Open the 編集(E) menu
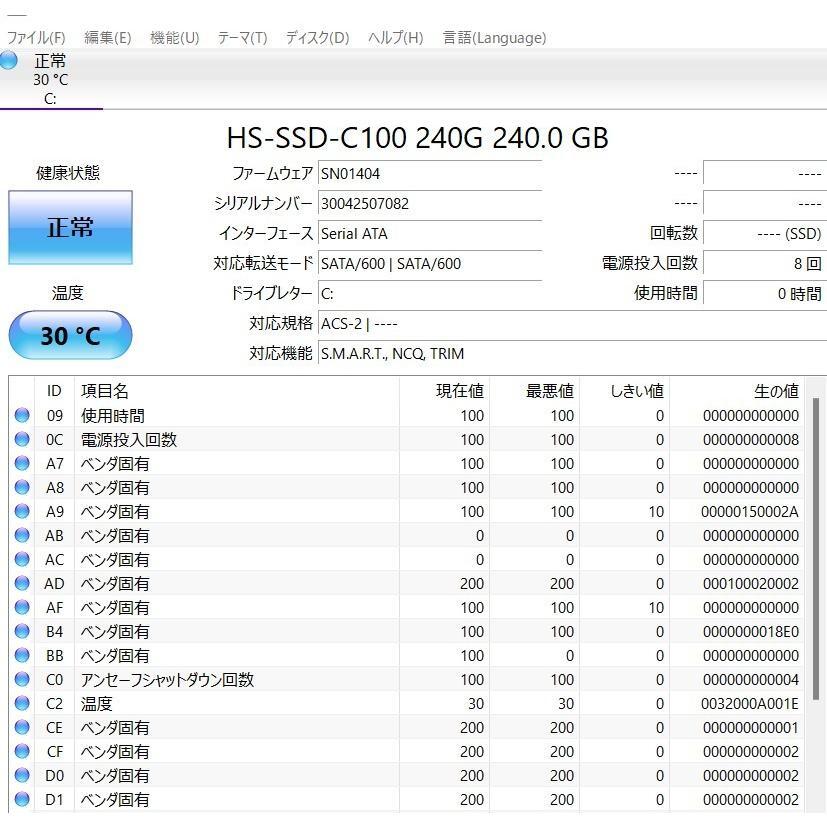 pos(107,38)
